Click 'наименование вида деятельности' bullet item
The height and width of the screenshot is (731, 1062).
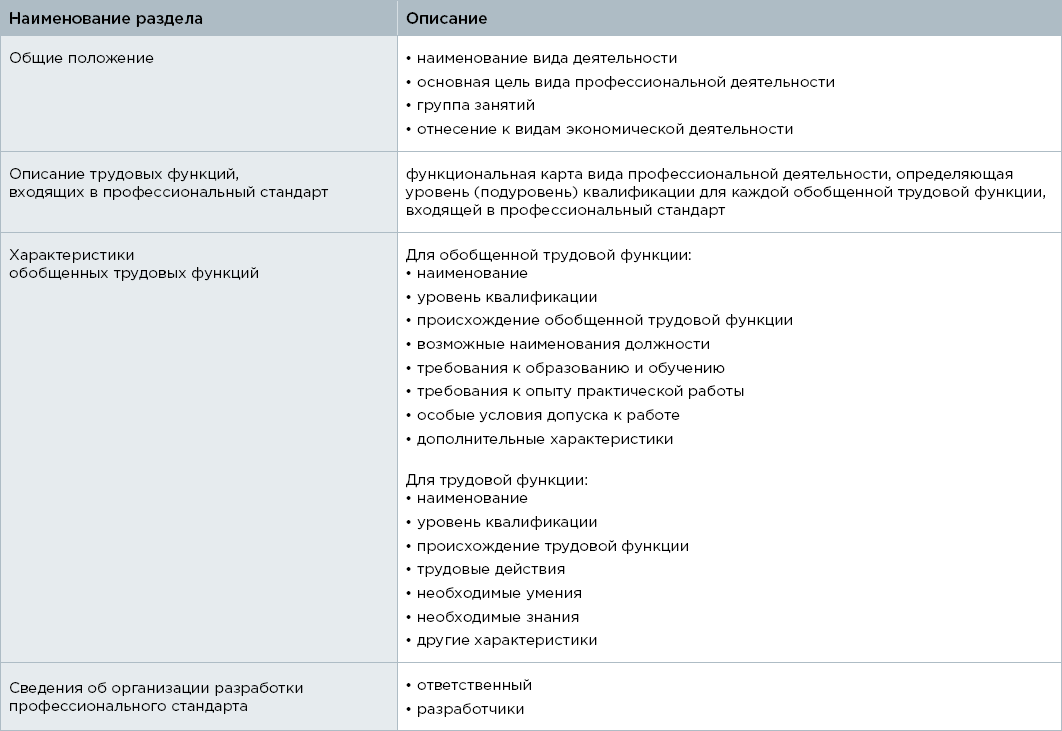pyautogui.click(x=542, y=58)
